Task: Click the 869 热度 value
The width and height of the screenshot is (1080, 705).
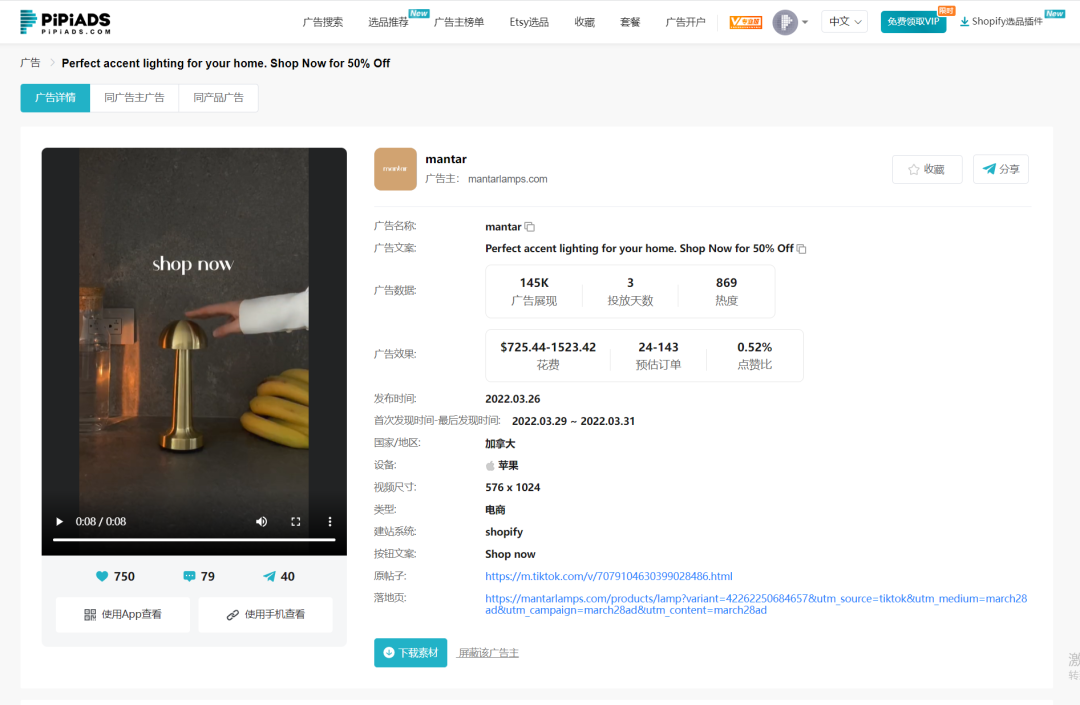Action: (726, 283)
